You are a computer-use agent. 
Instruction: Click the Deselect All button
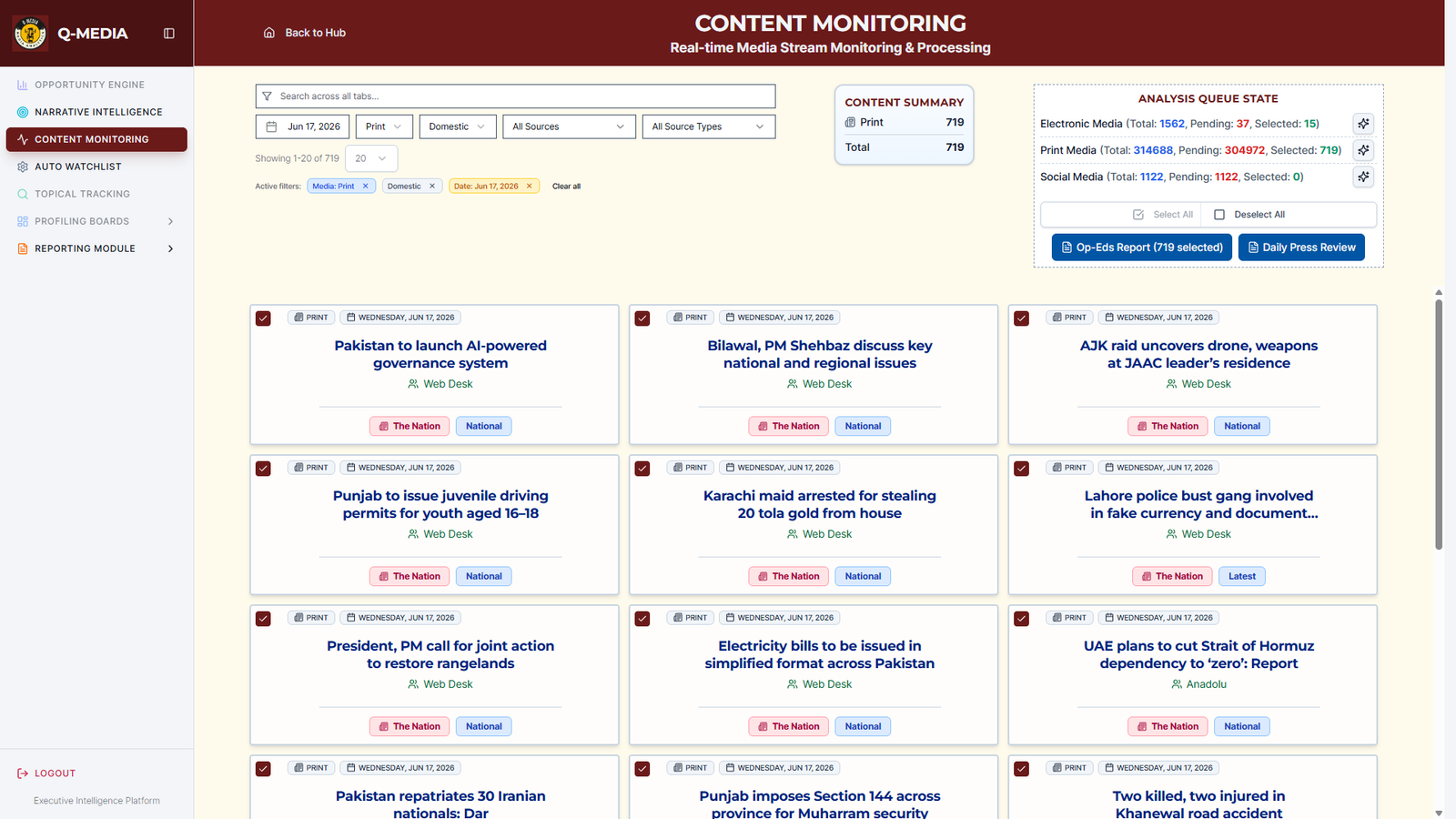point(1250,215)
